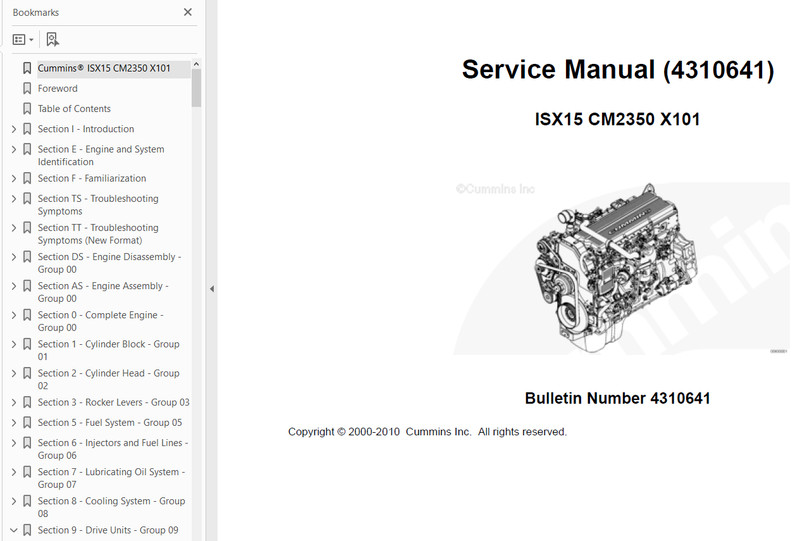Go to Table of Contents bookmark
The image size is (800, 541).
click(x=74, y=109)
